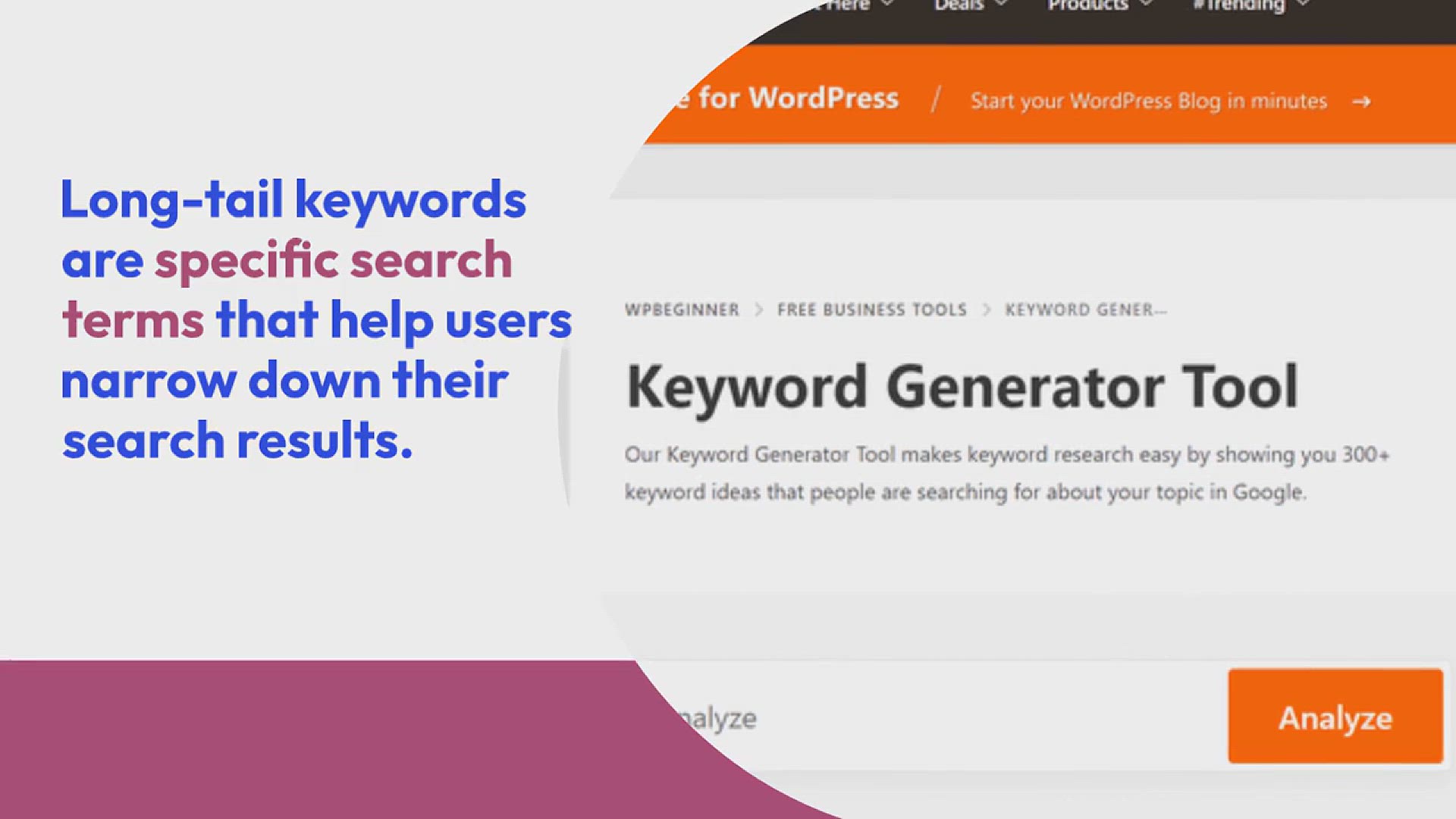
Task: Open the Products menu in navigation
Action: click(x=1087, y=5)
